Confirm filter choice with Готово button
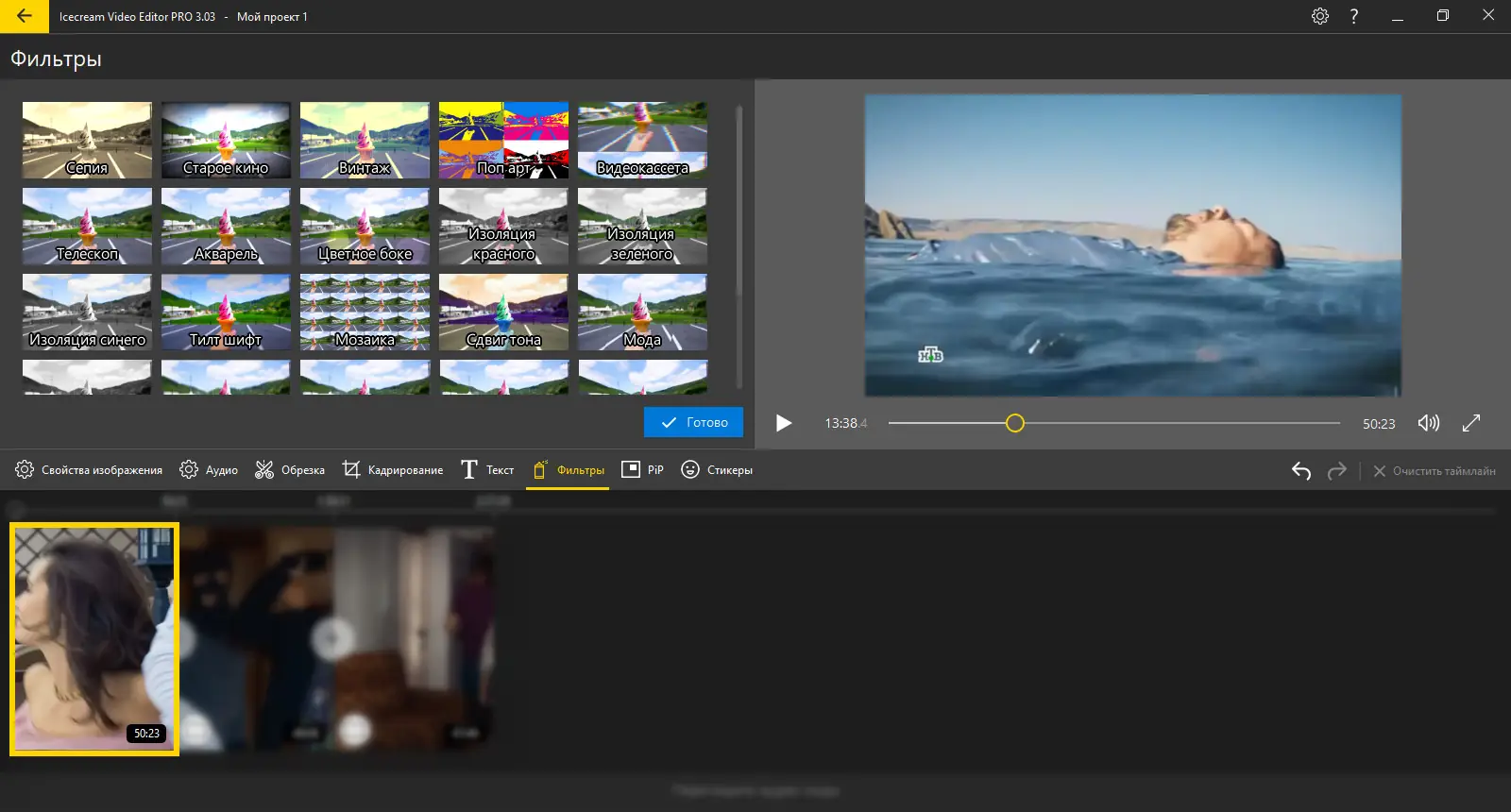Viewport: 1511px width, 812px height. [693, 422]
